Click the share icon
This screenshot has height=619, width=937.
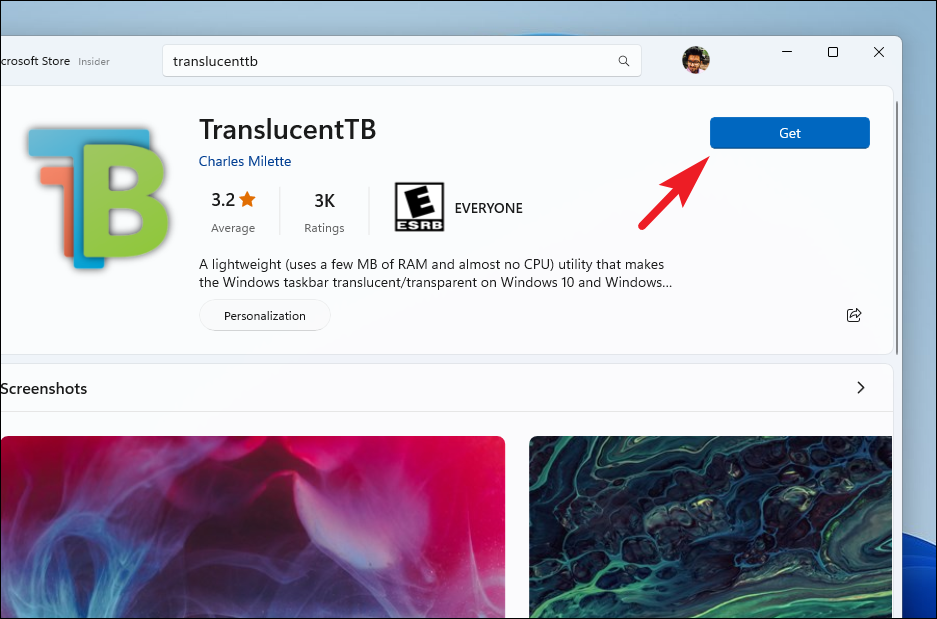[854, 315]
